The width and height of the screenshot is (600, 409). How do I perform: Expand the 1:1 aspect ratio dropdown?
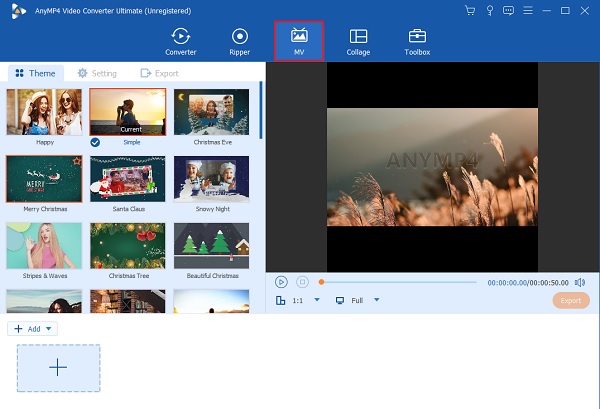(x=317, y=300)
